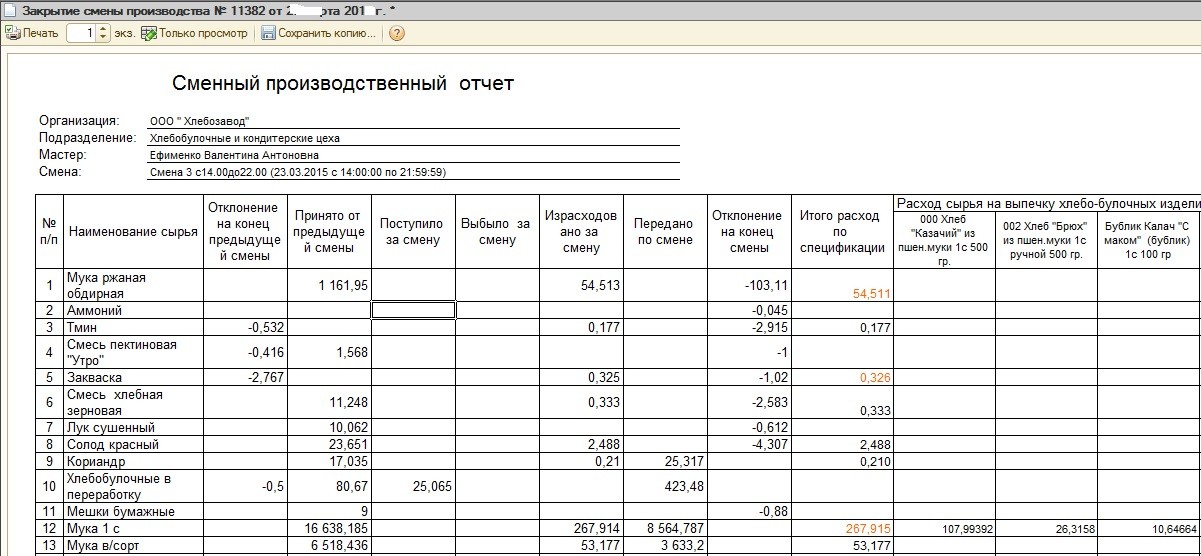Click the highlighted empty cell in the Аммоний row
Screen dimensions: 1201x556
pos(413,310)
